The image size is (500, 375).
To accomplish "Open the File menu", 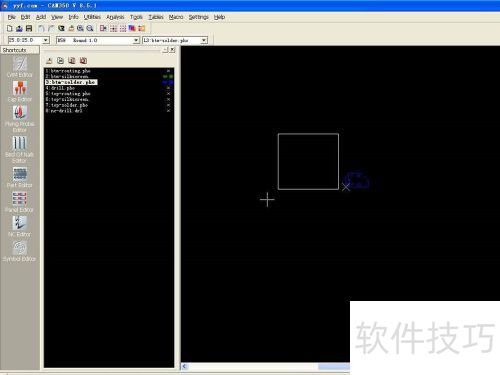I will [12, 17].
